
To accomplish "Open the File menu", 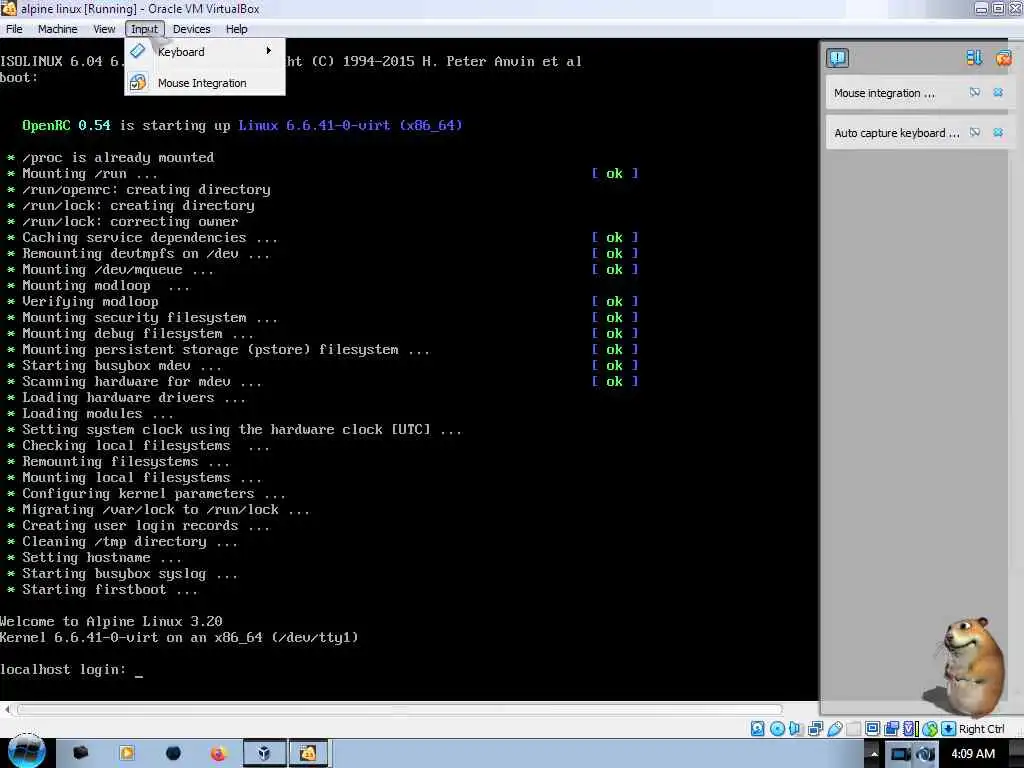I will click(14, 29).
